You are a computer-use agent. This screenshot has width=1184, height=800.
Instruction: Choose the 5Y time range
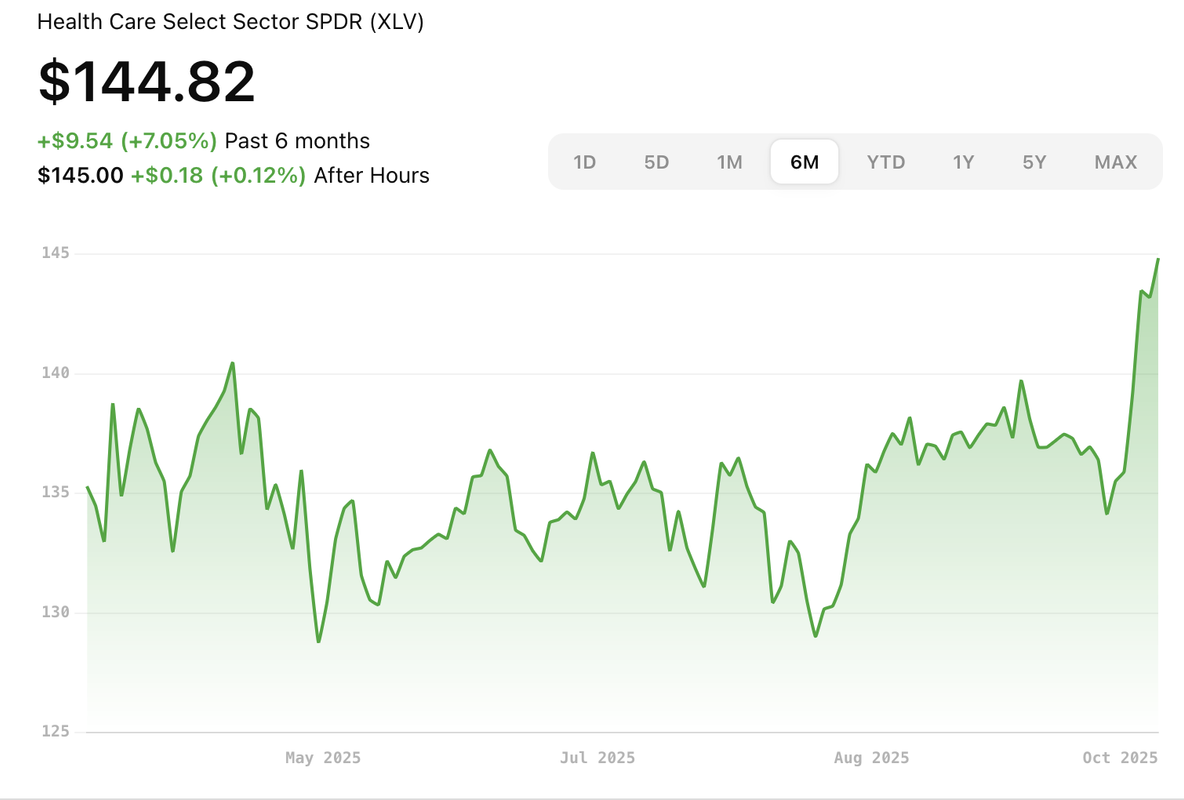coord(1034,162)
